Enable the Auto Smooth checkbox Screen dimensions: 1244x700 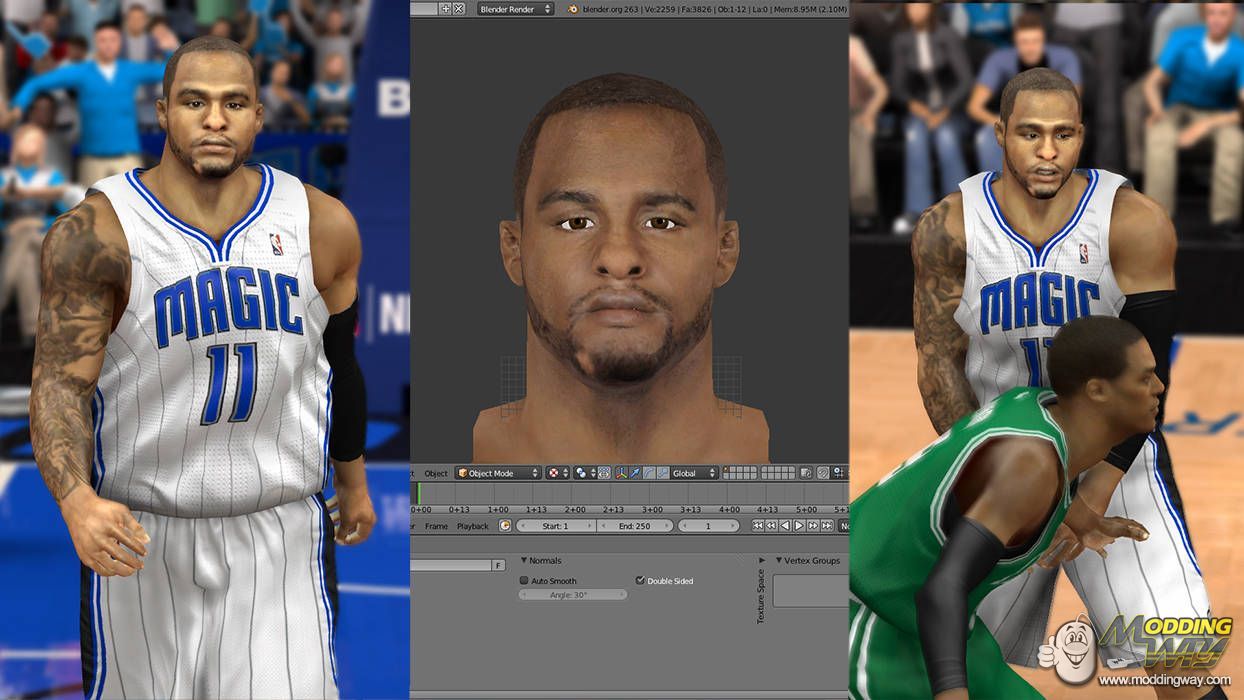[524, 581]
